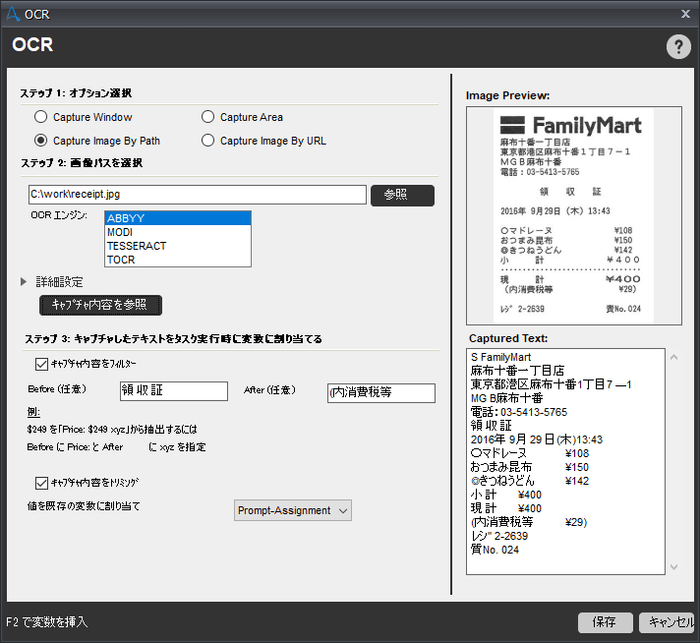This screenshot has width=700, height=643.
Task: Toggle the キャプチャ内容をフィルター checkbox
Action: pos(41,365)
